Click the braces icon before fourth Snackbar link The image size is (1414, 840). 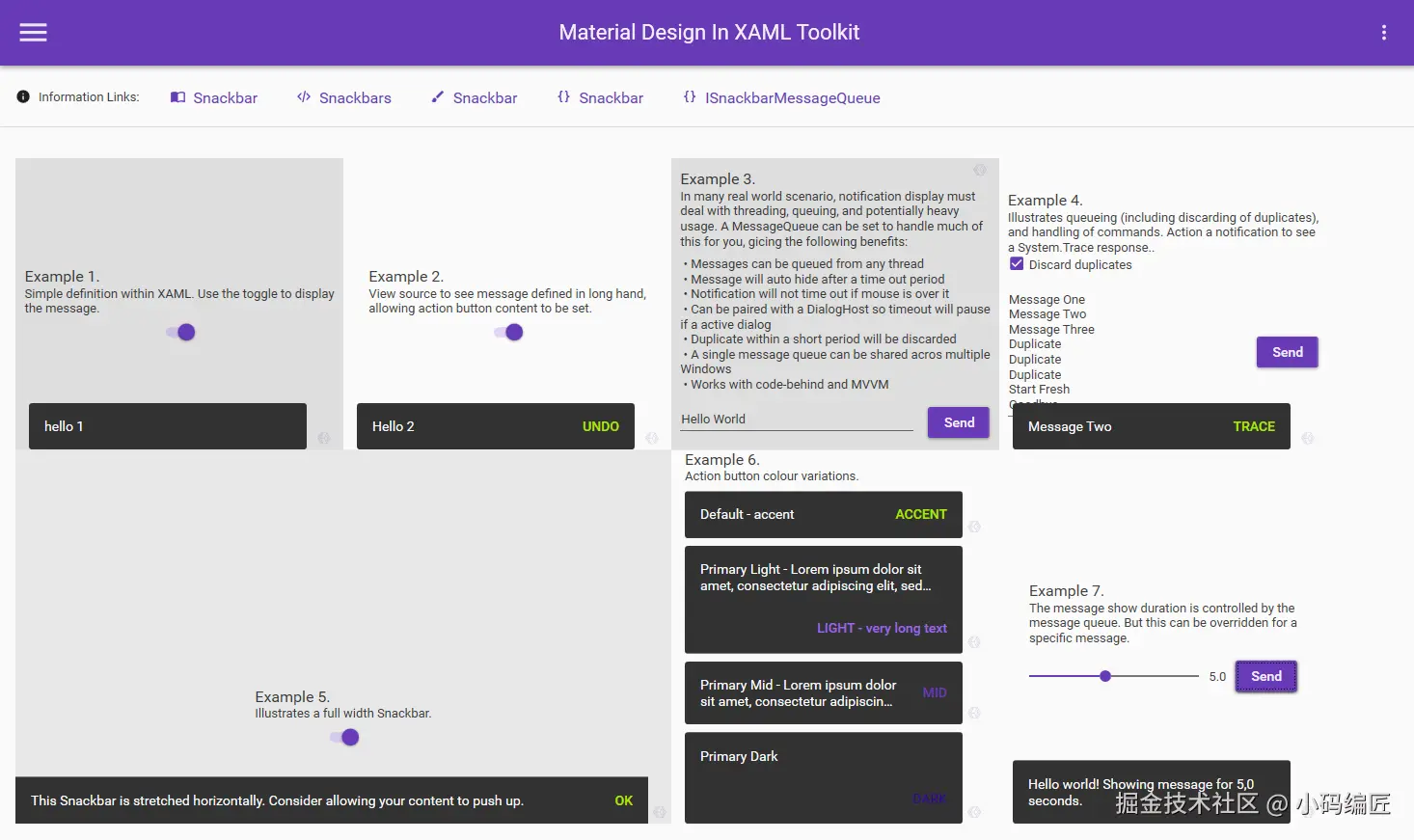pyautogui.click(x=563, y=97)
